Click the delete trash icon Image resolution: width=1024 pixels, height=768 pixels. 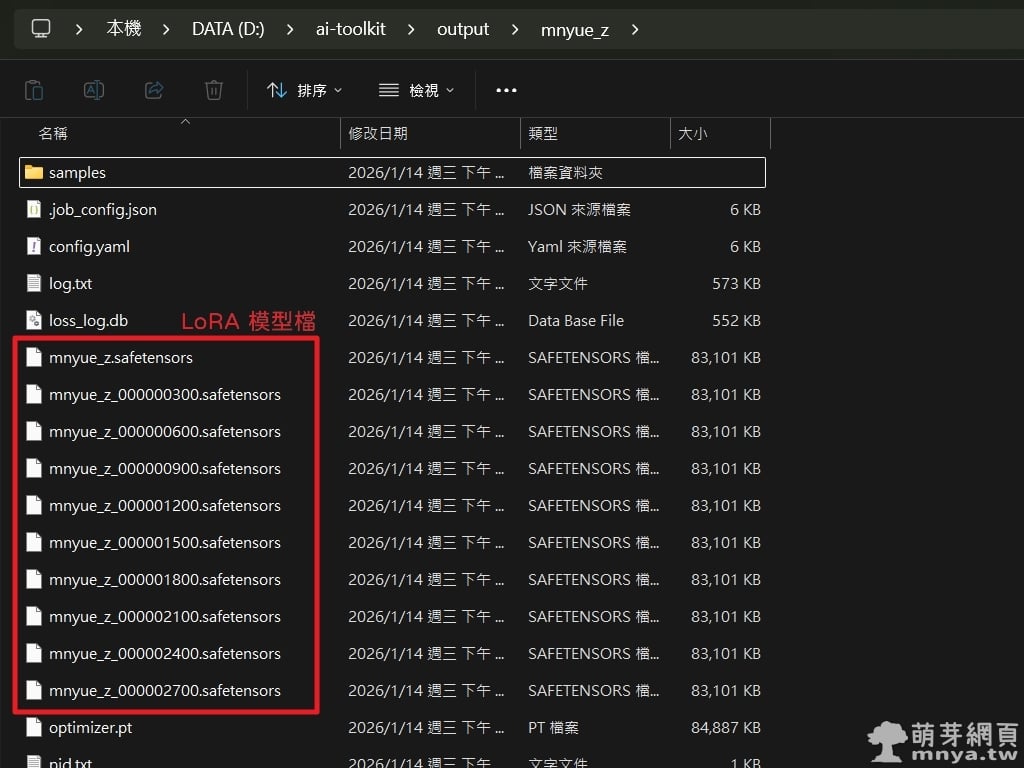(x=214, y=90)
